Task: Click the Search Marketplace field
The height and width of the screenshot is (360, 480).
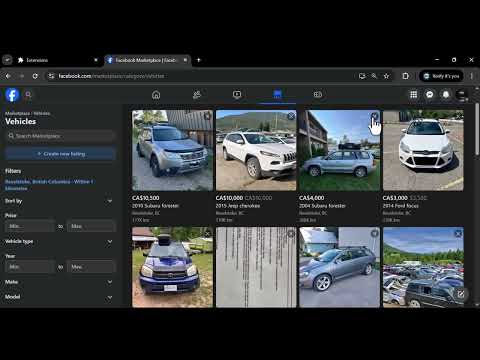Action: (61, 136)
